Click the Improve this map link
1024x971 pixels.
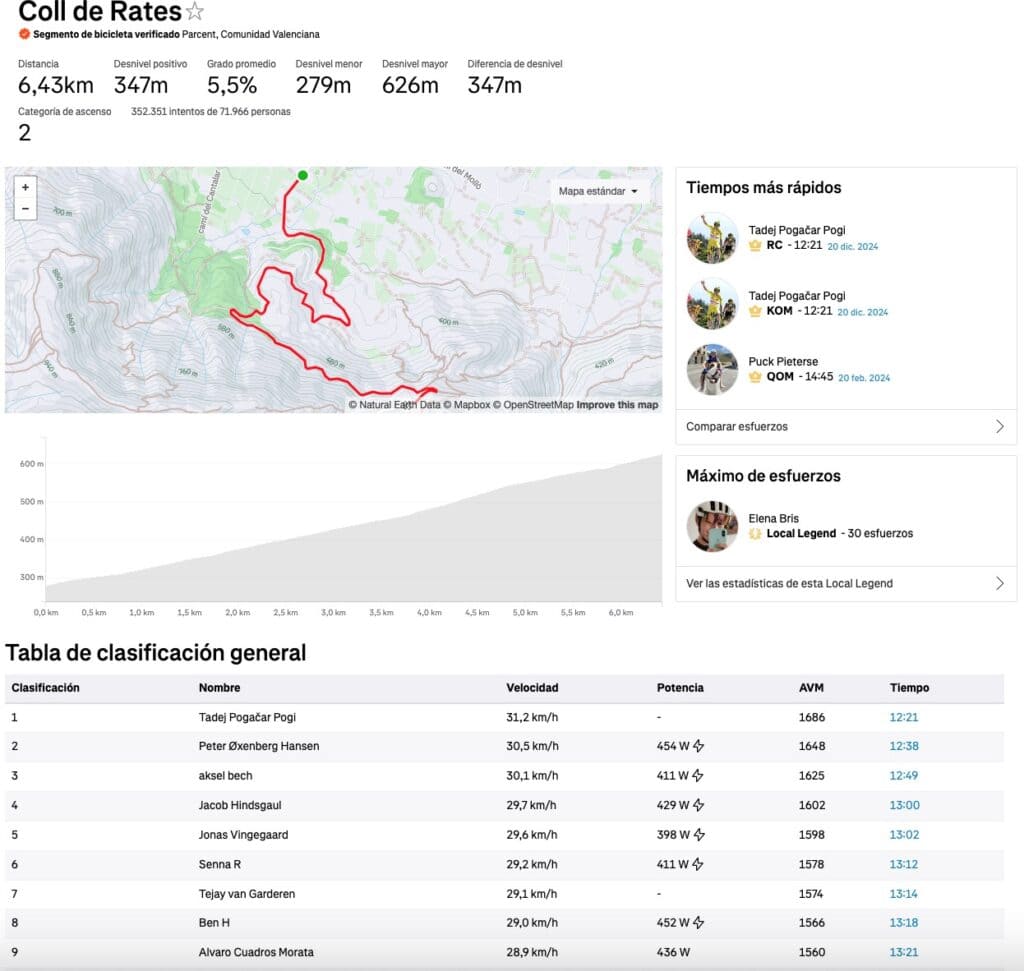pyautogui.click(x=617, y=405)
